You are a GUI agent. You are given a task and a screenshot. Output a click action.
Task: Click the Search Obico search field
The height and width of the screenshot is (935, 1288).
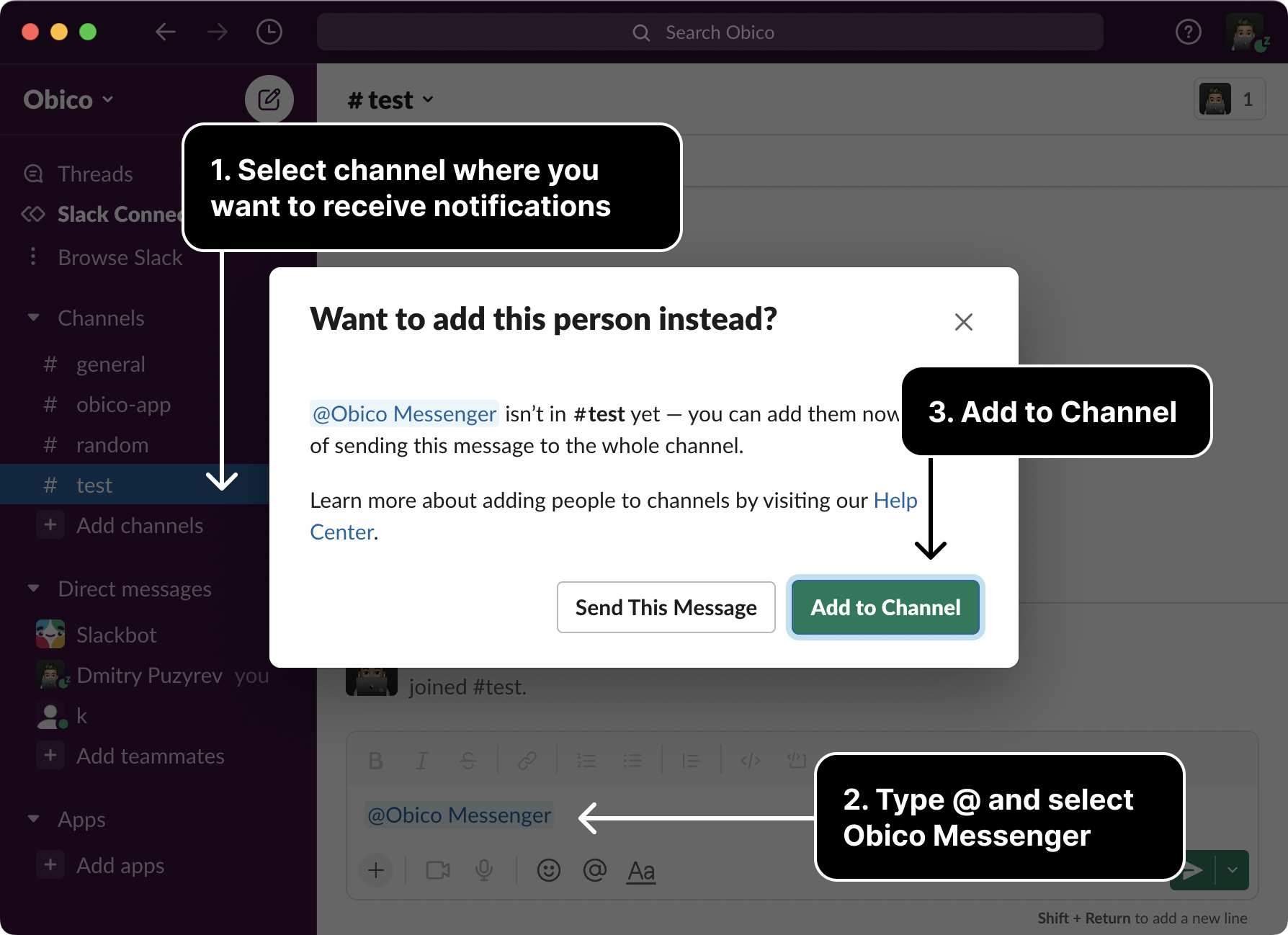click(x=710, y=32)
